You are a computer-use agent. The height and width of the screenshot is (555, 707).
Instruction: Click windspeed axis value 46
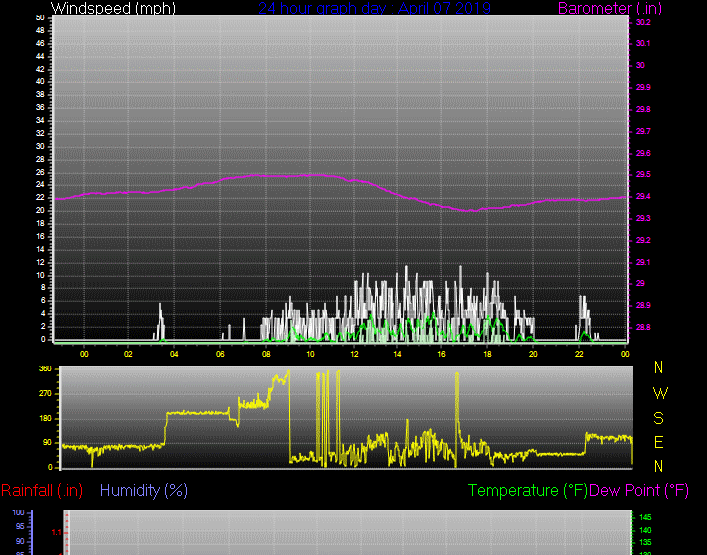(40, 43)
